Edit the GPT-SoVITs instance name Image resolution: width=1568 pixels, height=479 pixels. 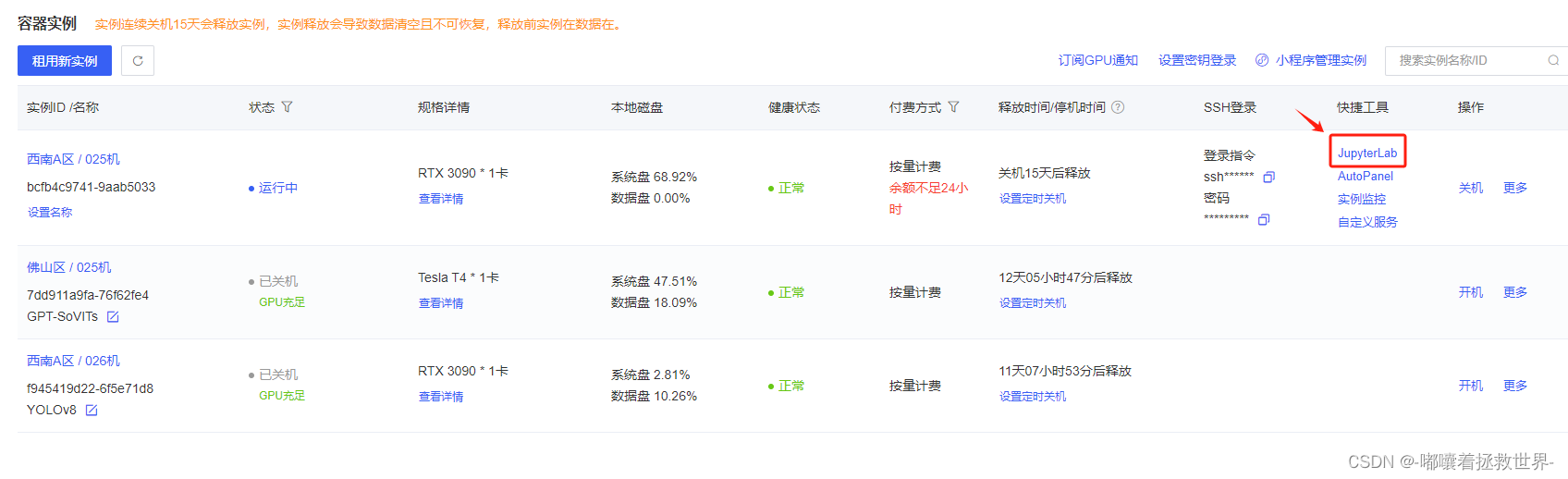tap(113, 317)
